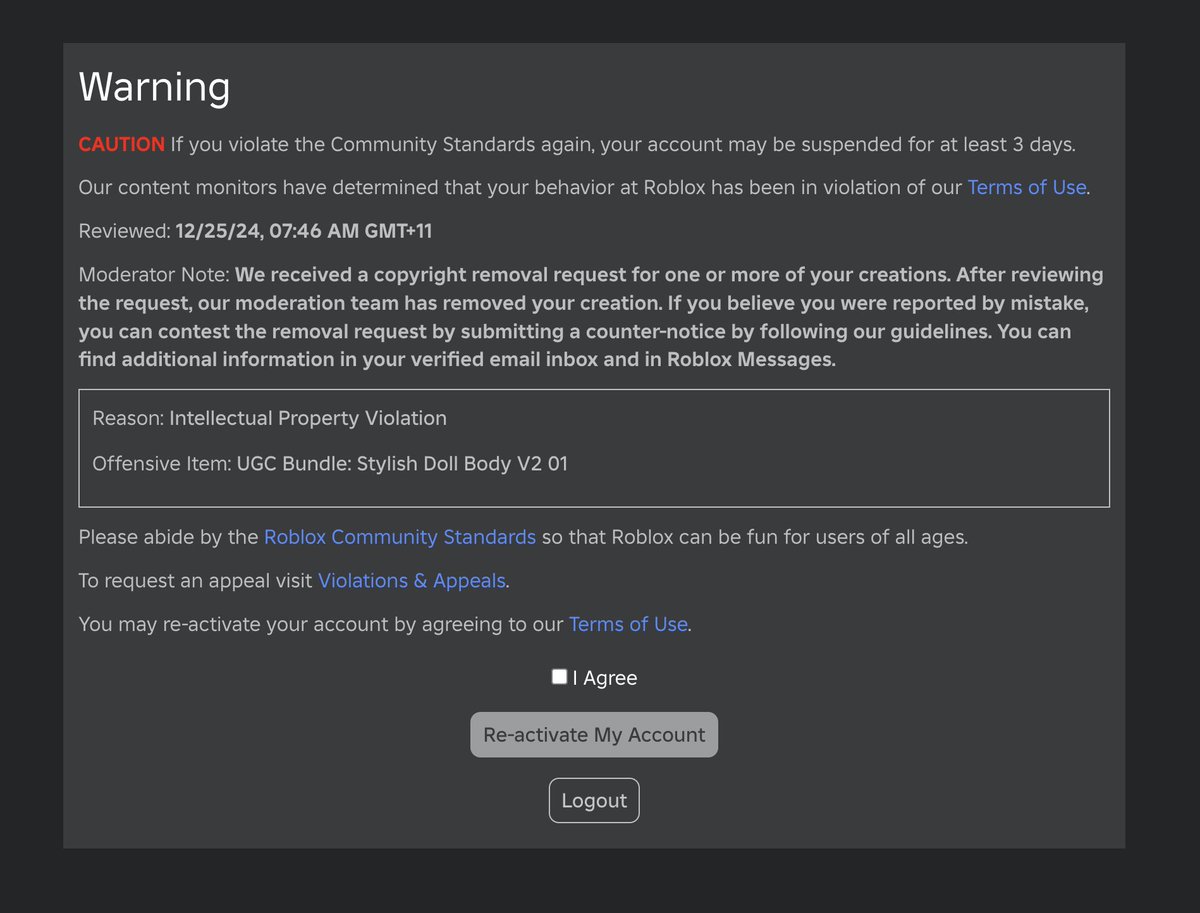Screen dimensions: 1200x913
Task: Log out using the Logout button
Action: coord(594,801)
